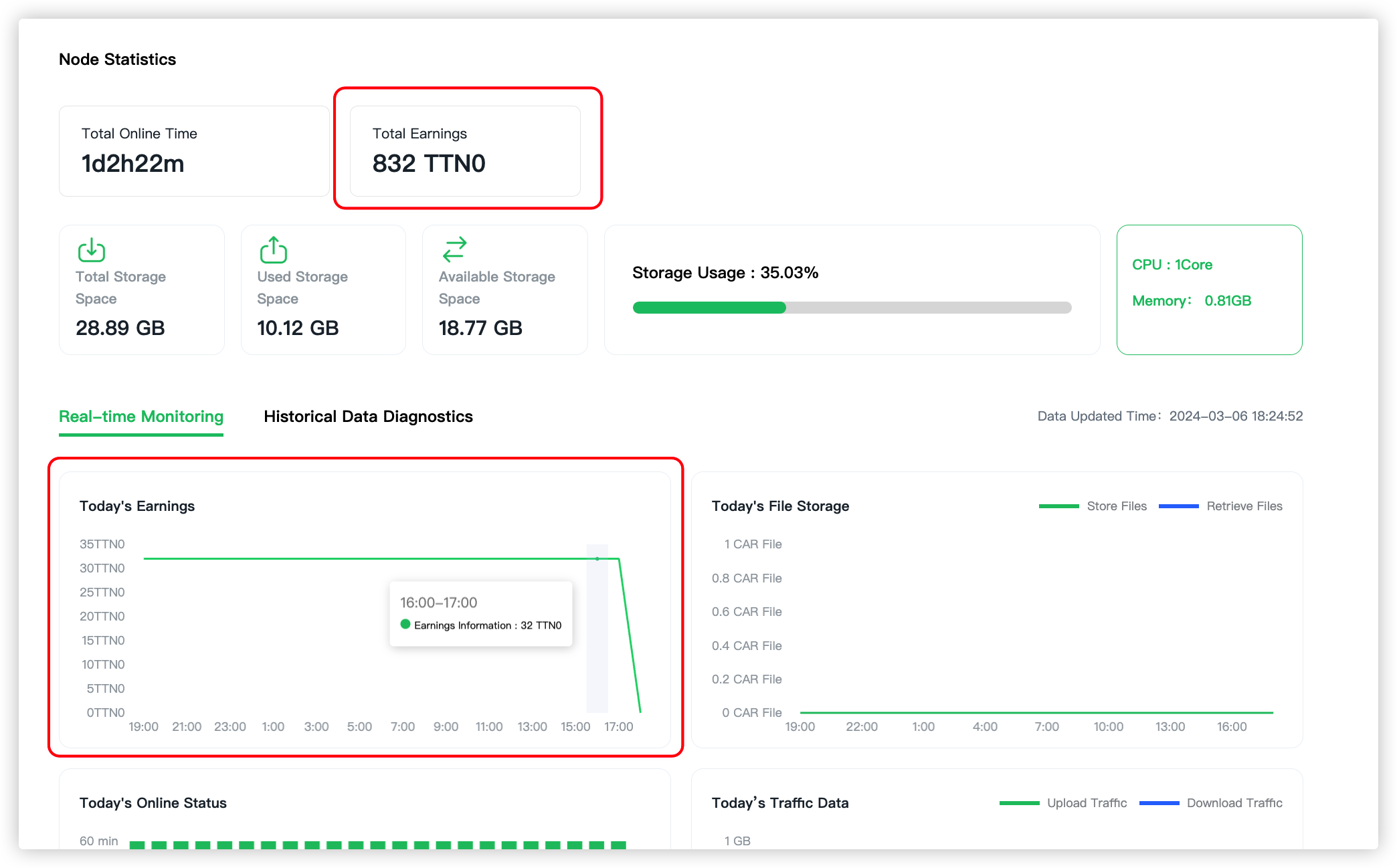Switch to Real-time Monitoring tab
This screenshot has height=868, width=1397.
tap(141, 417)
